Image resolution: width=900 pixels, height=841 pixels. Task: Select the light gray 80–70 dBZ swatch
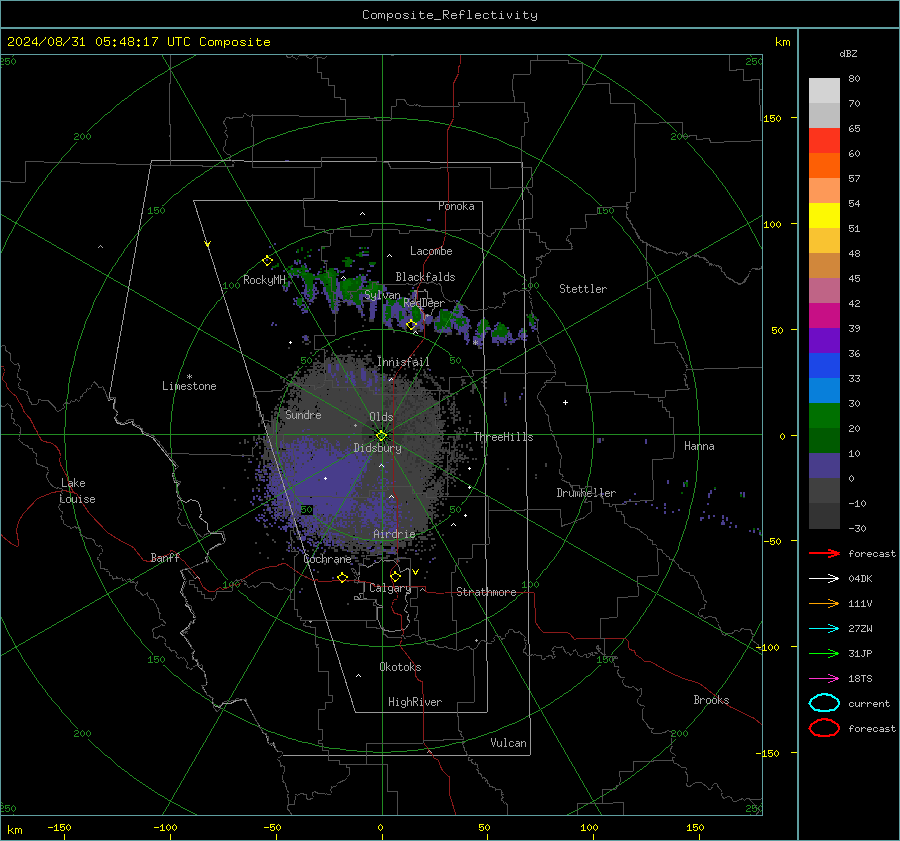point(824,91)
